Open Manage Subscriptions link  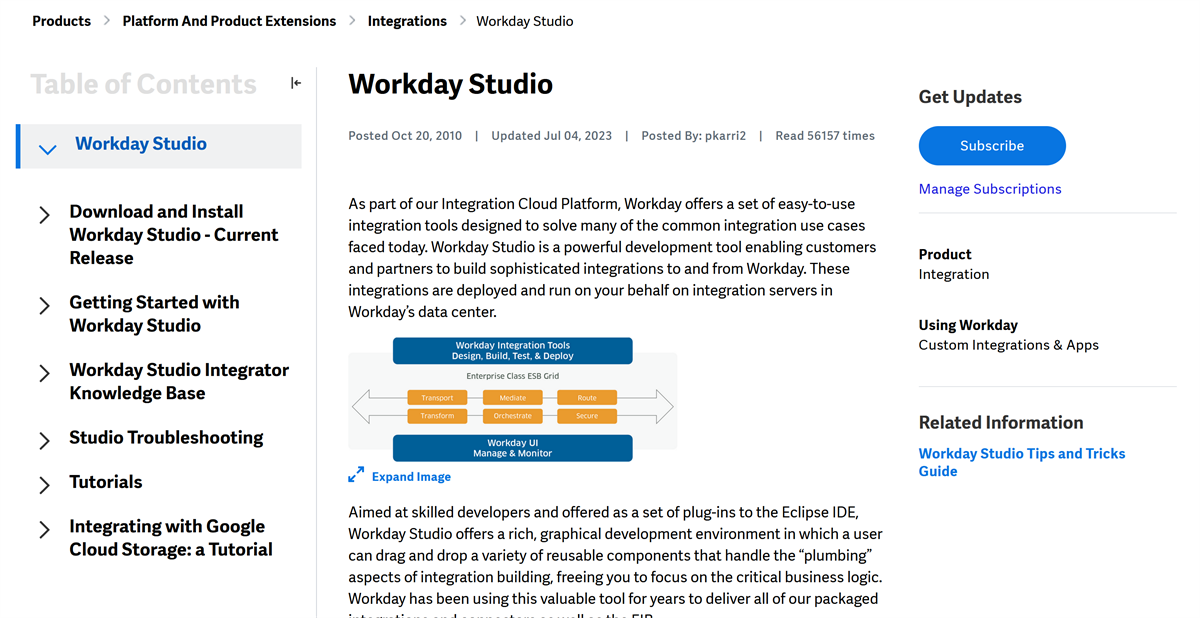coord(990,189)
